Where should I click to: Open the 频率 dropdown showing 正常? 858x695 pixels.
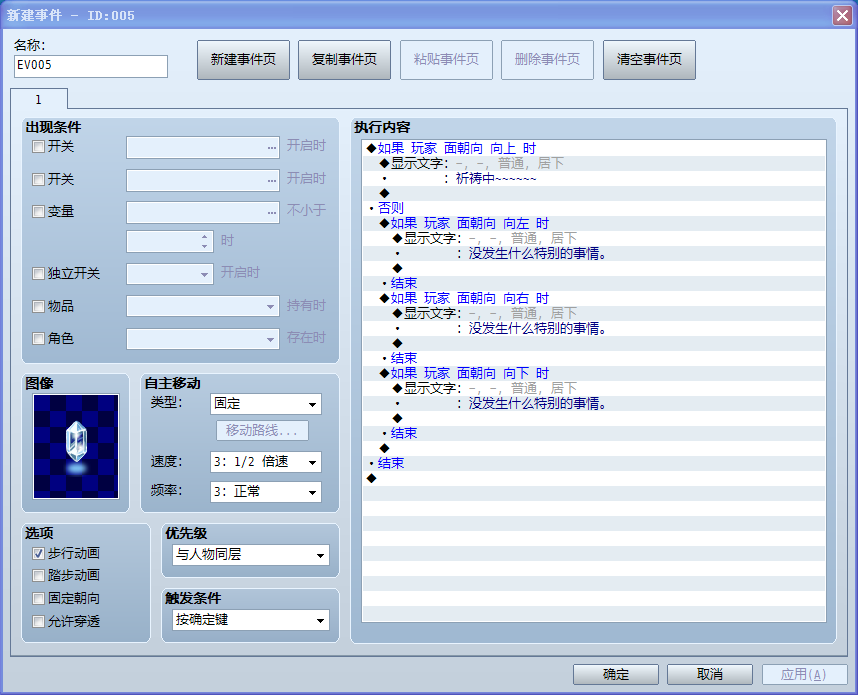(x=265, y=492)
